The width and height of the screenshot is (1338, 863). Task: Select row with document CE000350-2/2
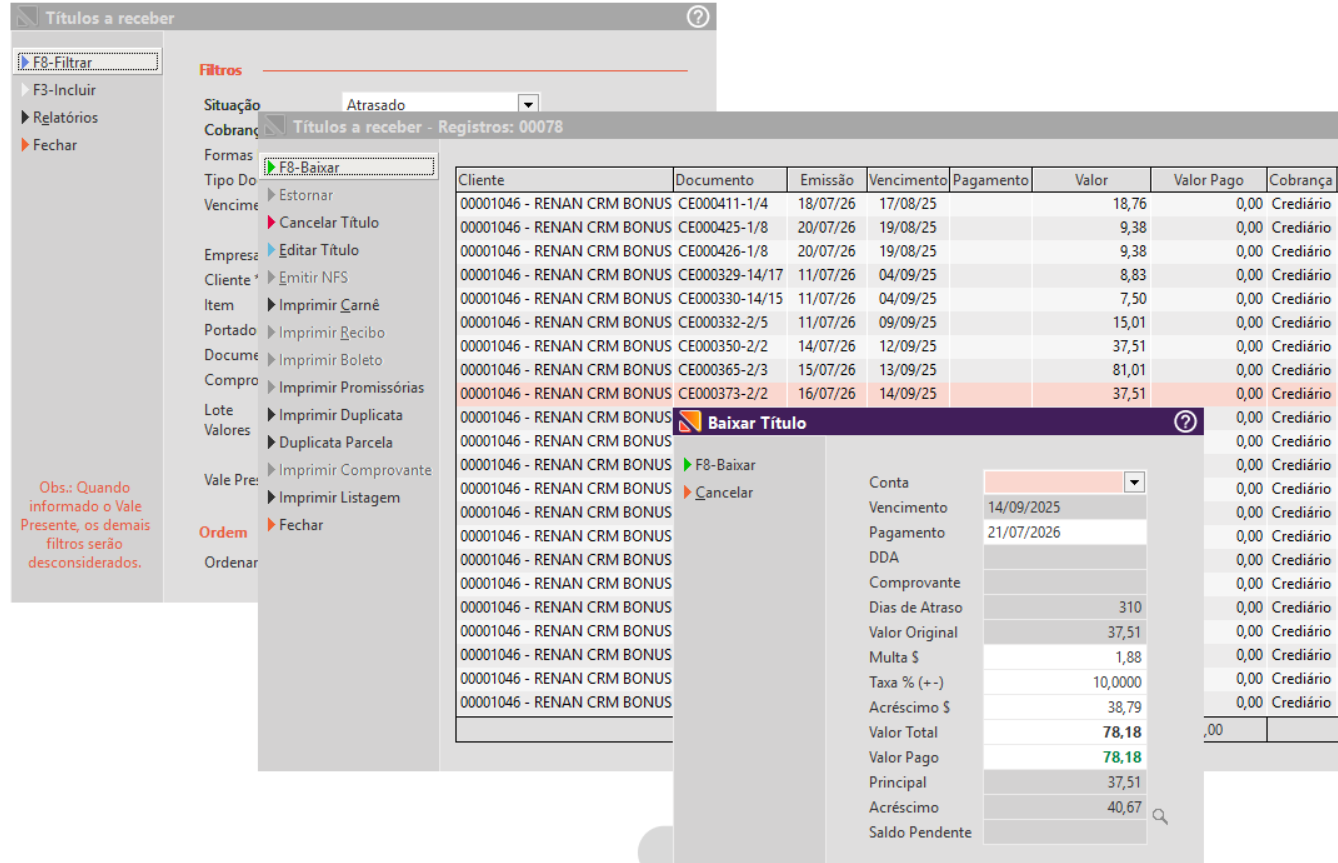(x=896, y=346)
